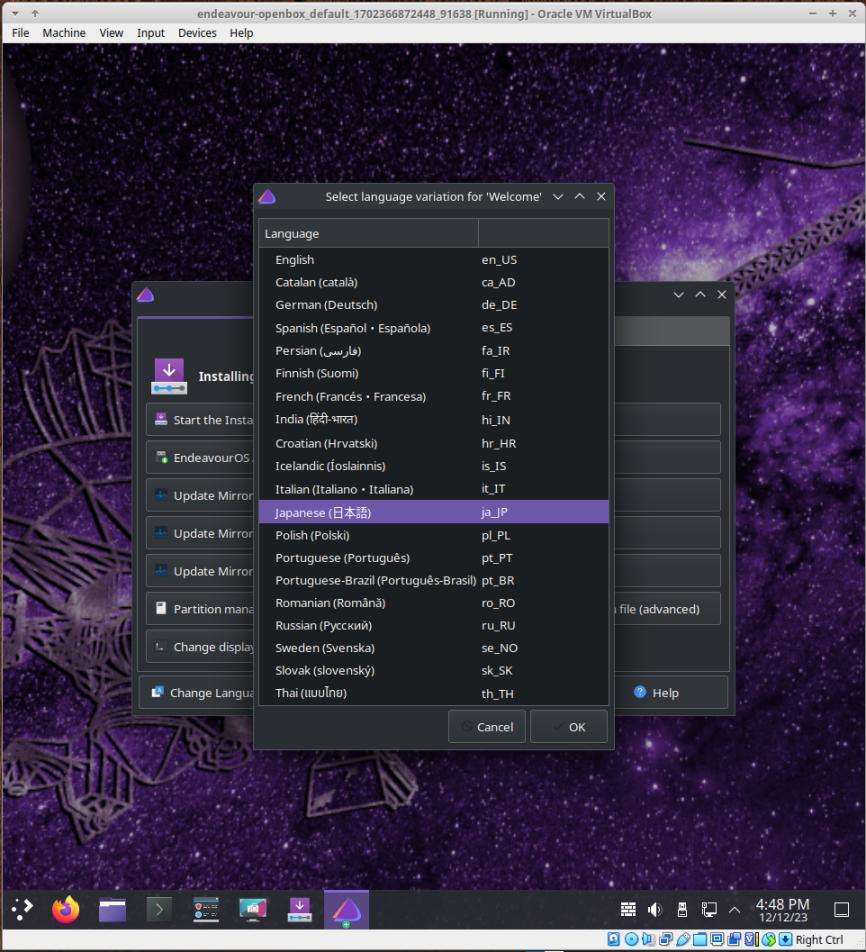866x952 pixels.
Task: Open the application launcher in the taskbar
Action: 22,909
